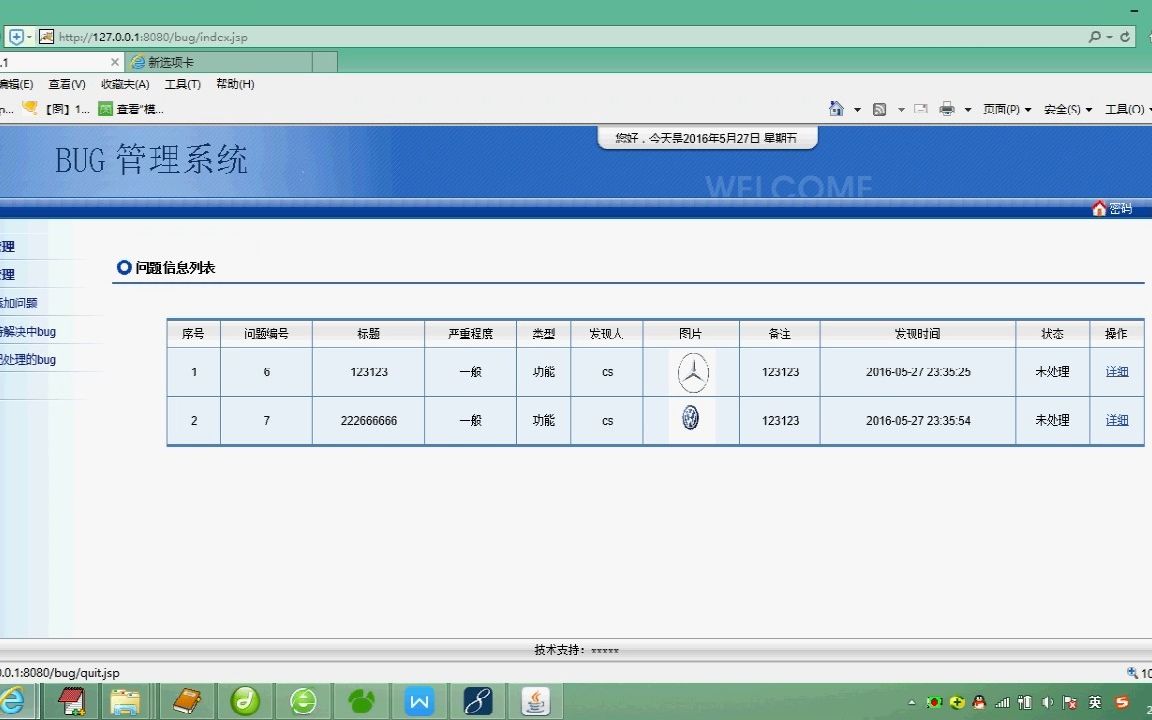Click inside the browser address bar
Screen dimensions: 1152x720
(400, 36)
